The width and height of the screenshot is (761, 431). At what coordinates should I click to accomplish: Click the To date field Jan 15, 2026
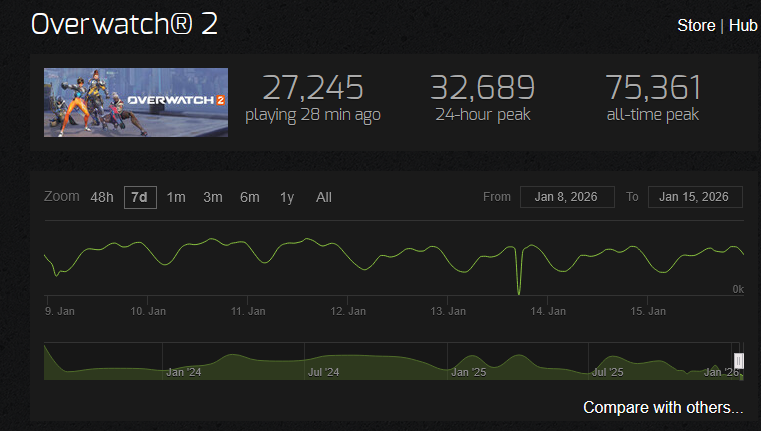tap(695, 197)
